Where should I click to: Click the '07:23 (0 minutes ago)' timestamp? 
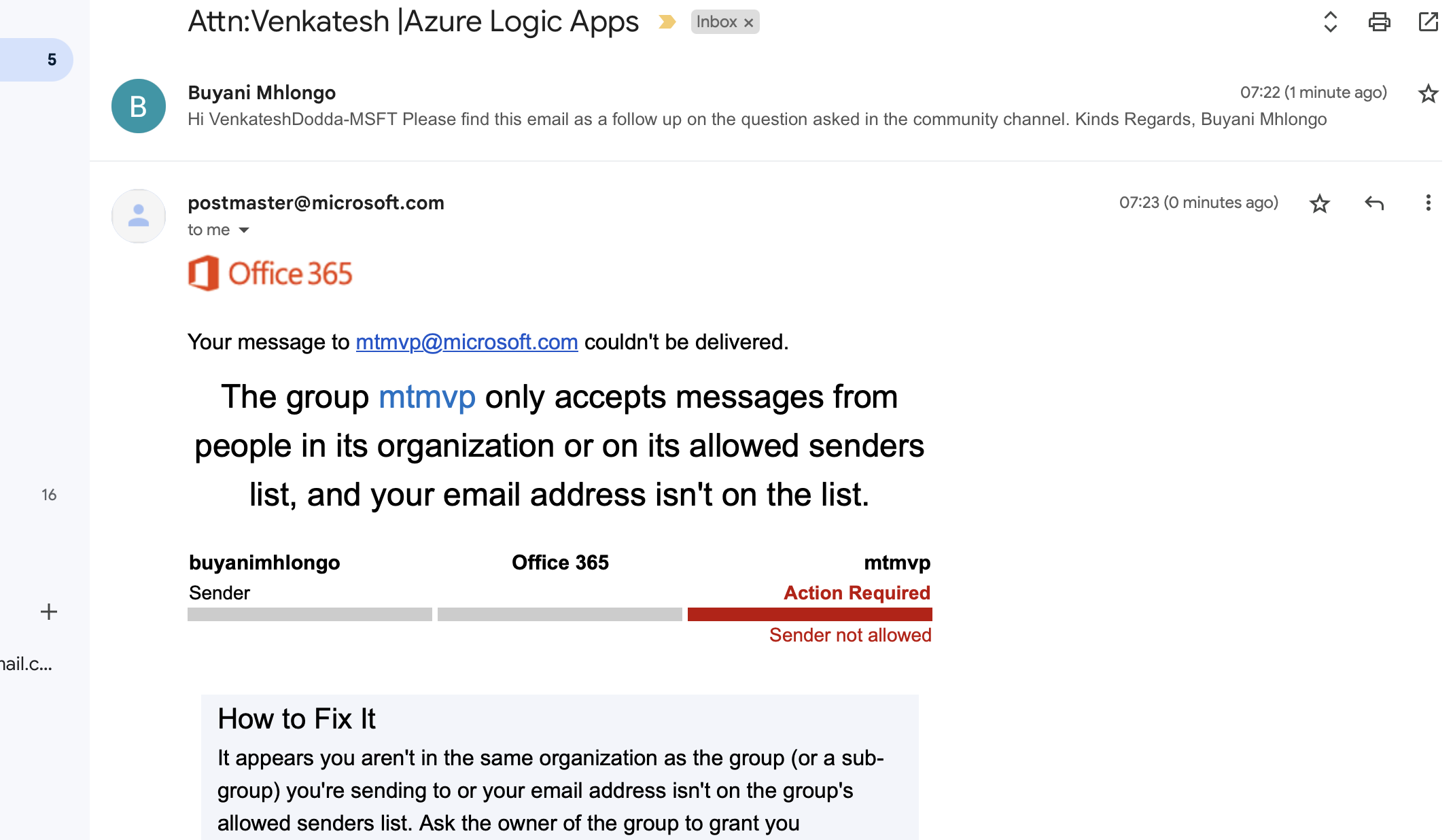1199,203
